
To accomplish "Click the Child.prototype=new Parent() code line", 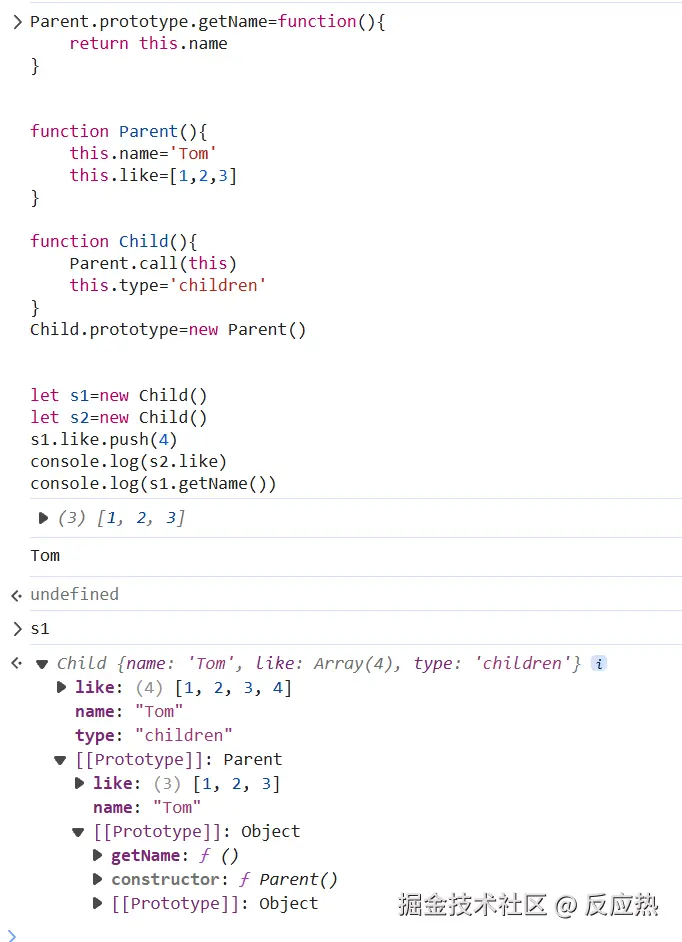I will (x=168, y=330).
